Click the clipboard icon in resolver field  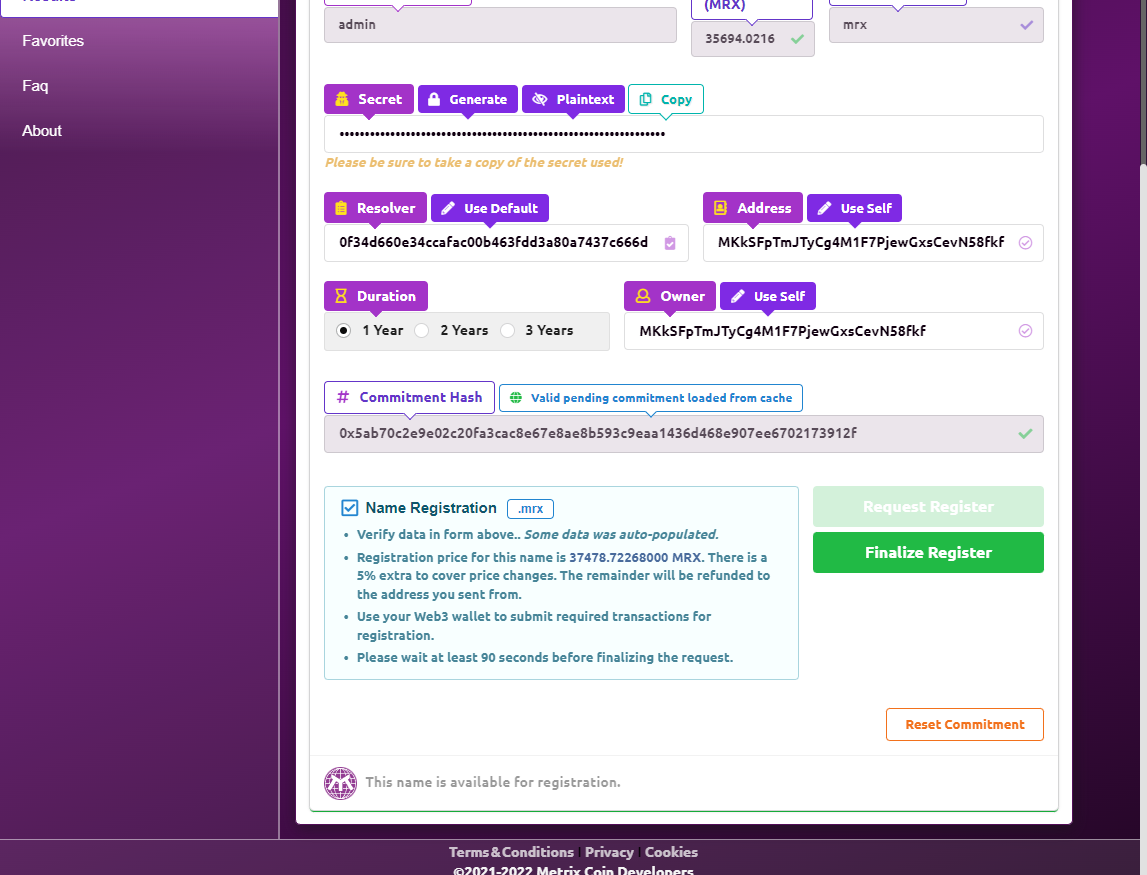tap(669, 243)
